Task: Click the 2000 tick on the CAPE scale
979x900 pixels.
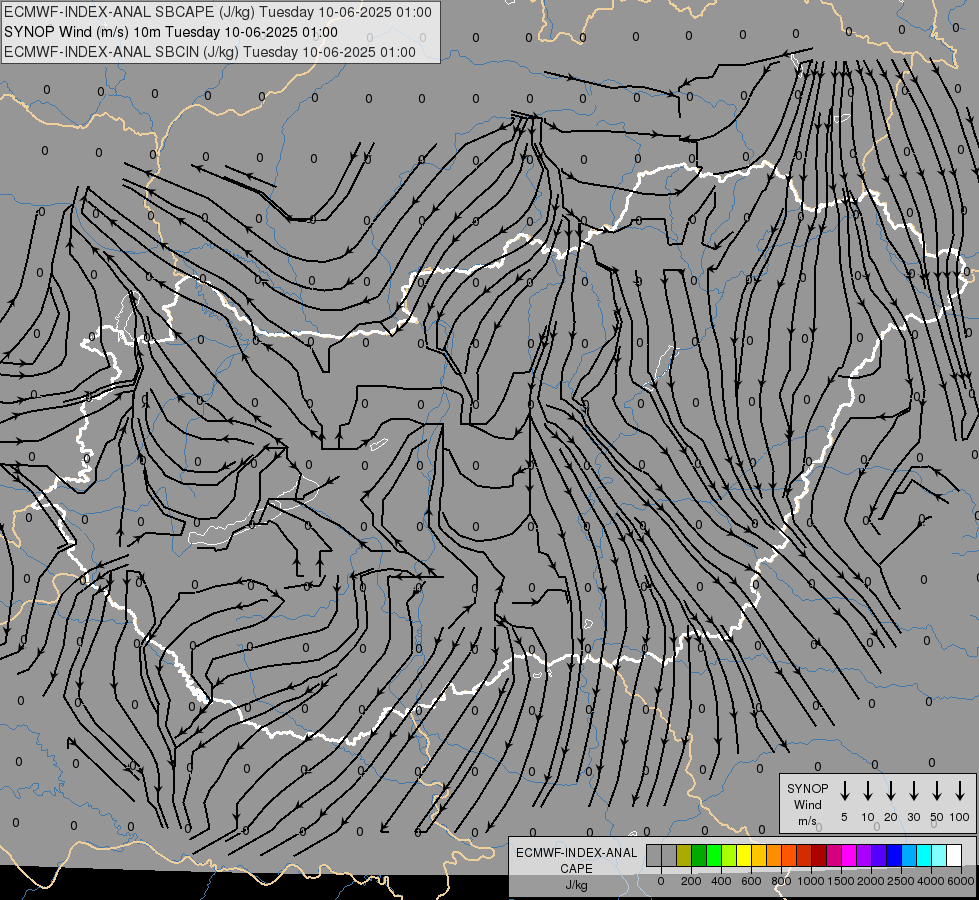Action: pyautogui.click(x=871, y=881)
